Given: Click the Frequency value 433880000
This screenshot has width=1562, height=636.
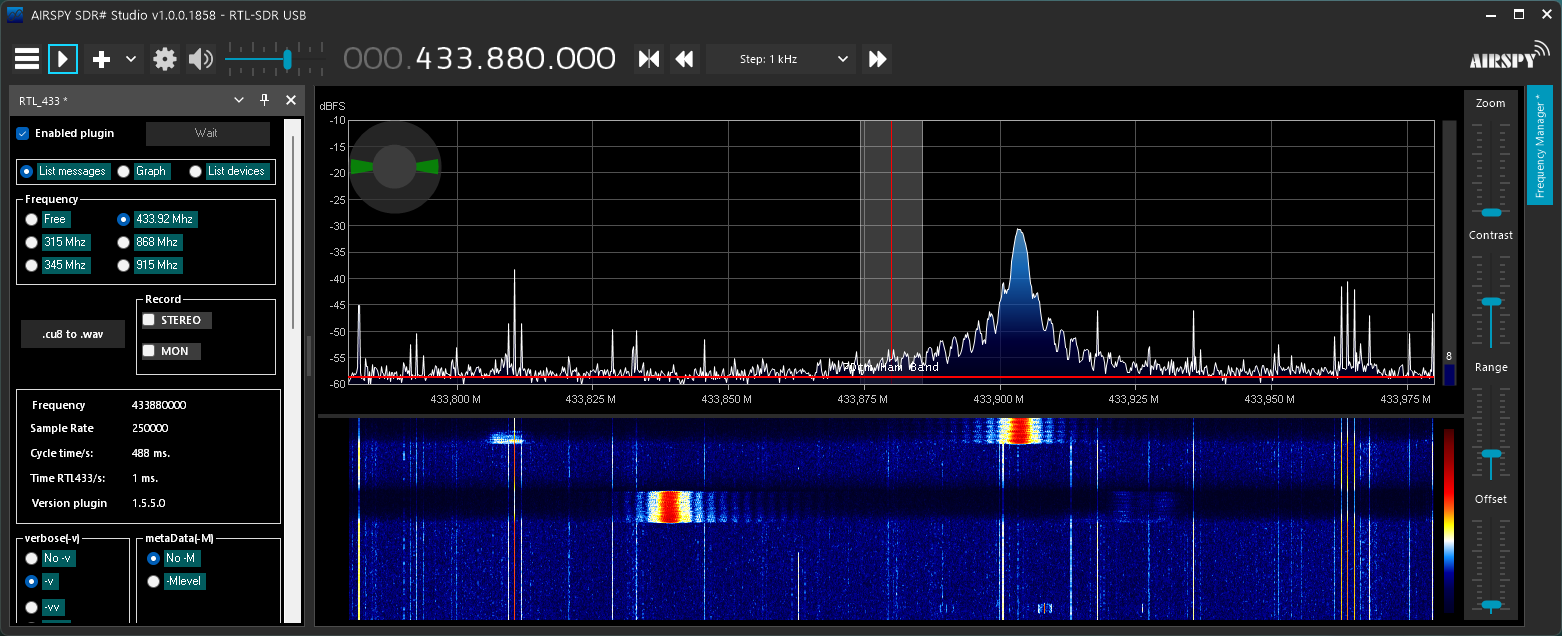Looking at the screenshot, I should [159, 405].
